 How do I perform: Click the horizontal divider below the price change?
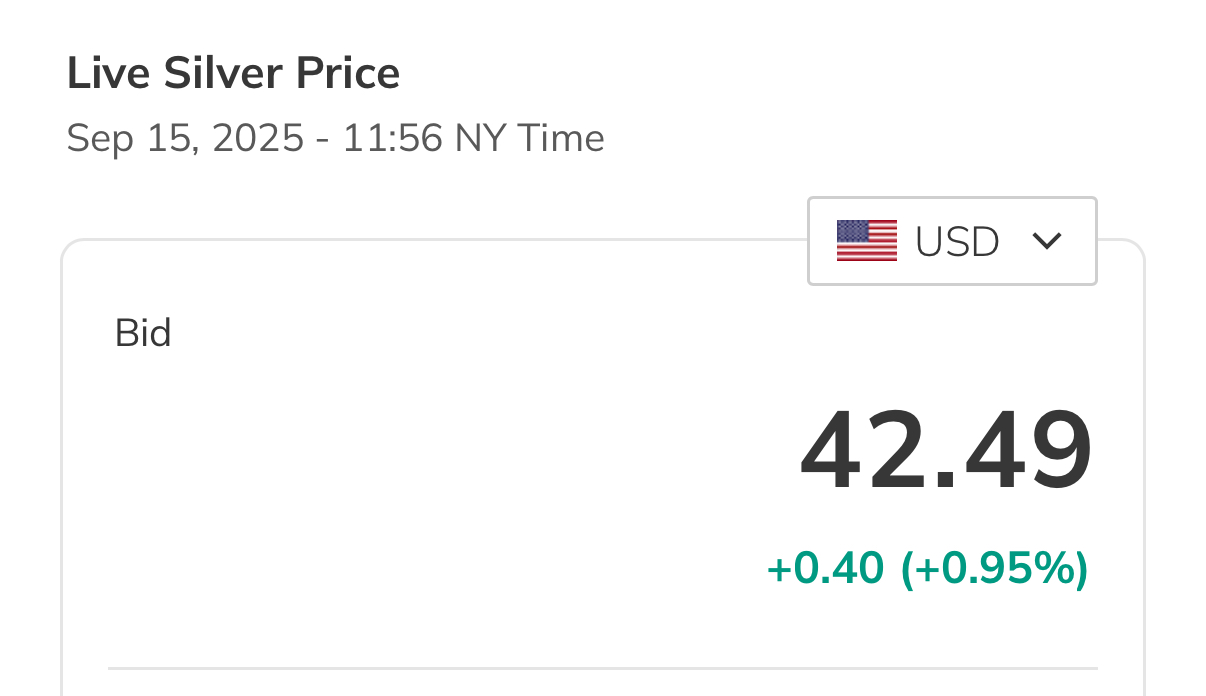pos(602,667)
